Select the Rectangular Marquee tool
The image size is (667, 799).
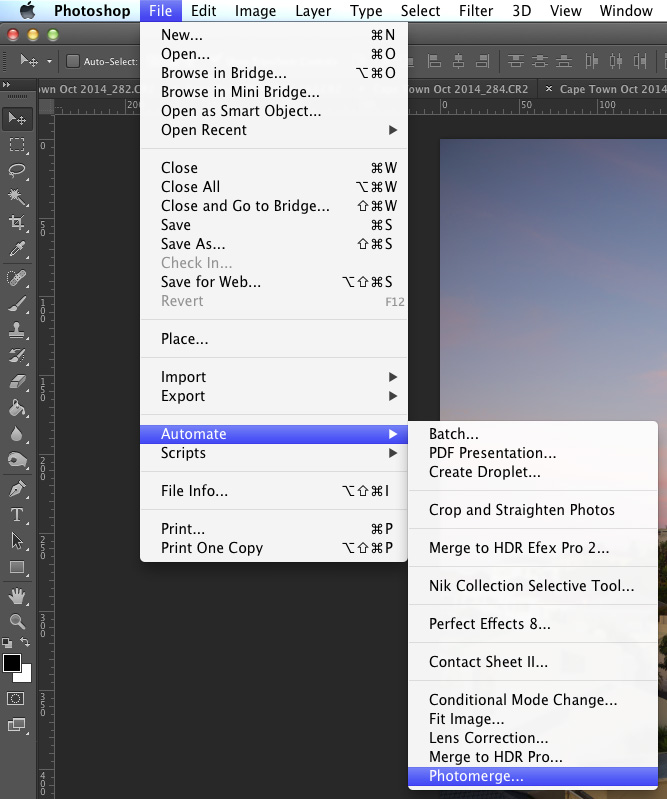17,145
